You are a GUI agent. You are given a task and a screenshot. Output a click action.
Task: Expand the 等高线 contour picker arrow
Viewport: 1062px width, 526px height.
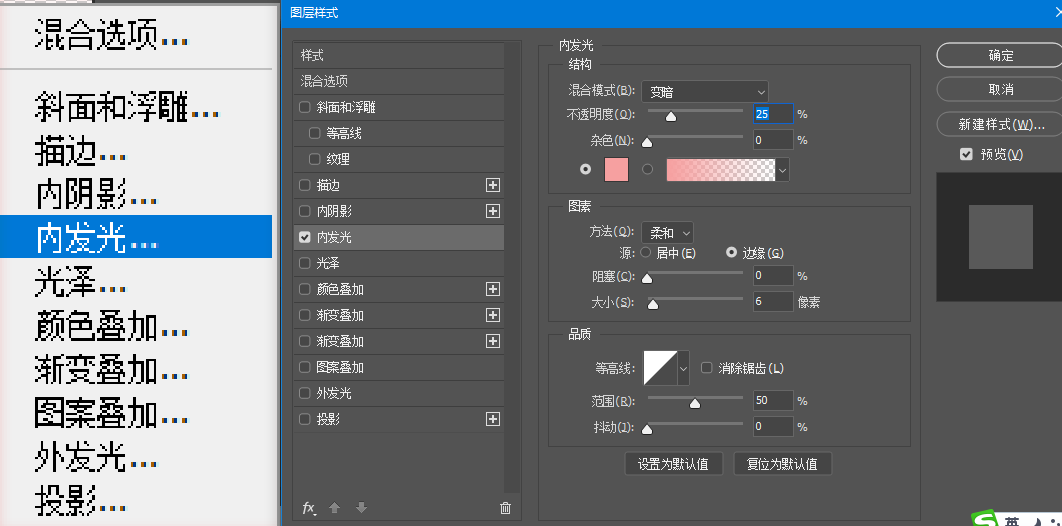tap(684, 369)
